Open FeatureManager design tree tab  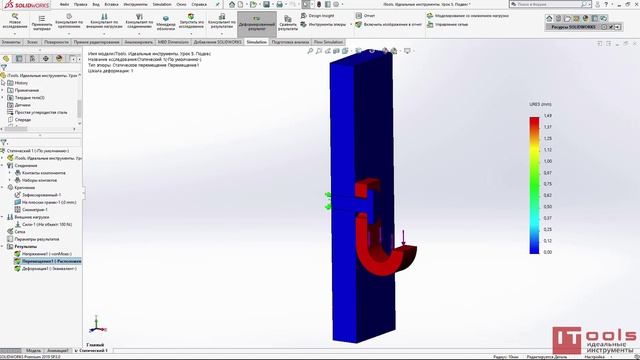pyautogui.click(x=6, y=59)
